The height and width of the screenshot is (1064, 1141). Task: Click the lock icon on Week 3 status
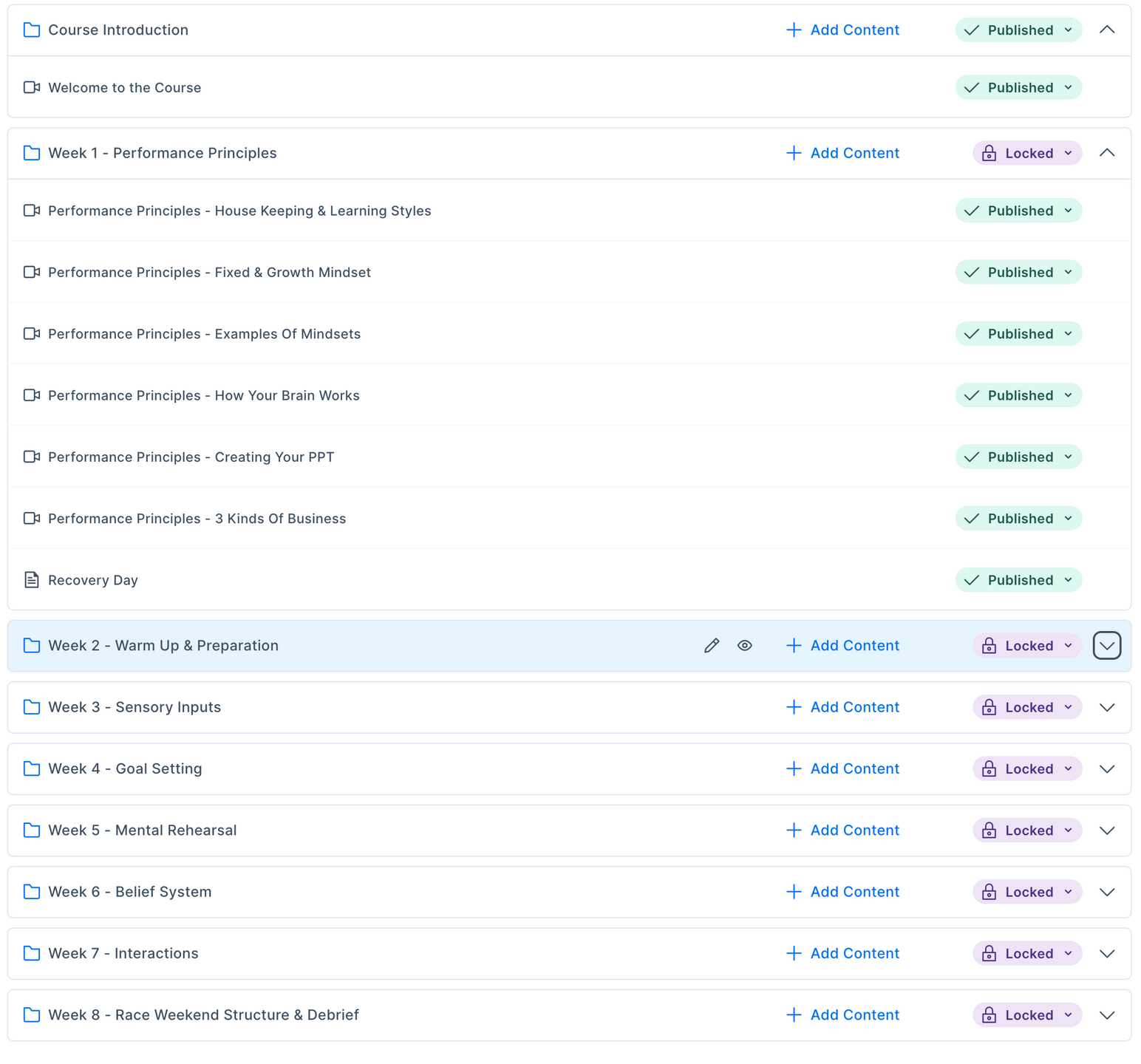[x=989, y=708]
